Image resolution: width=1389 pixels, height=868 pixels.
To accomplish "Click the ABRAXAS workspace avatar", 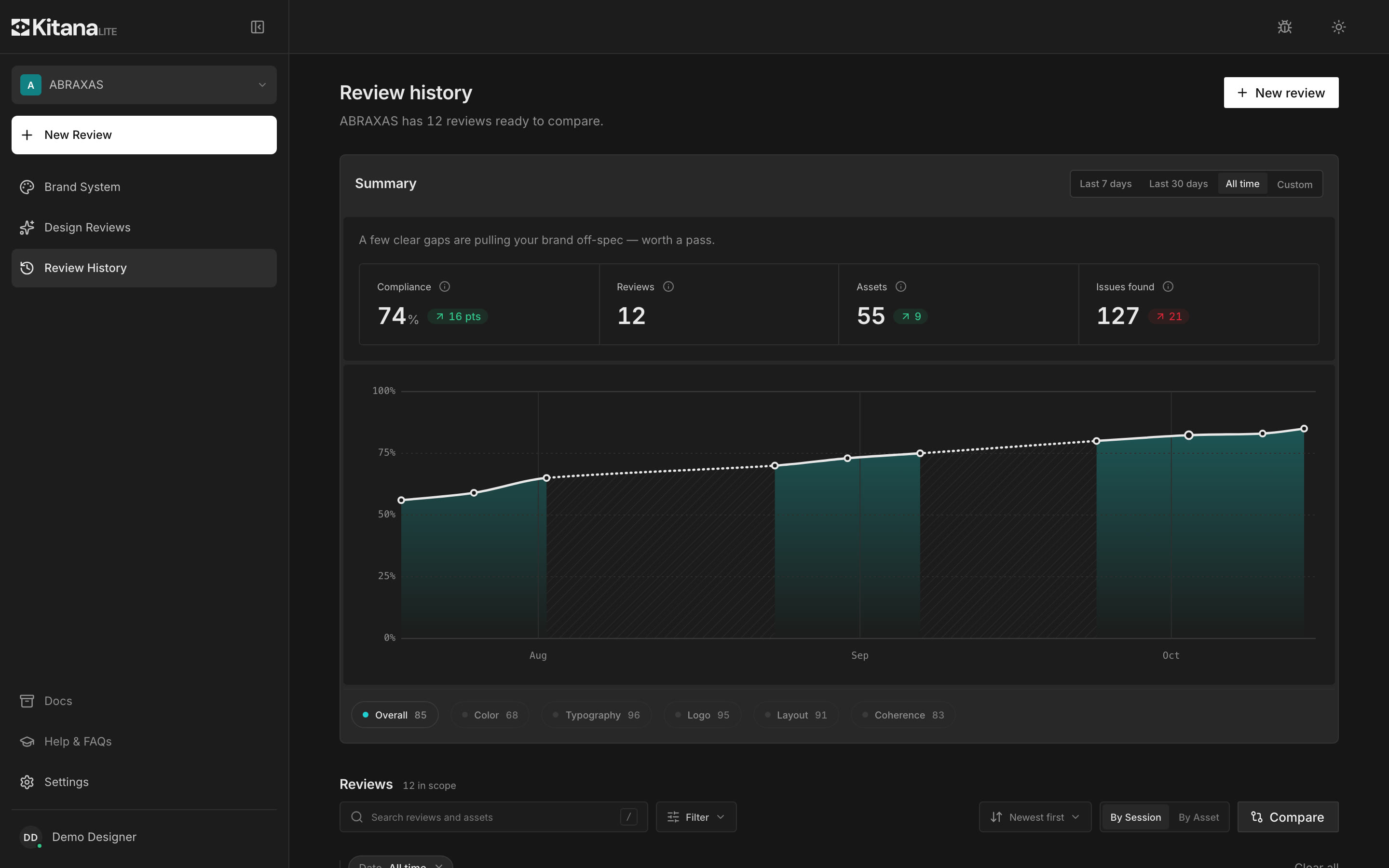I will click(31, 85).
